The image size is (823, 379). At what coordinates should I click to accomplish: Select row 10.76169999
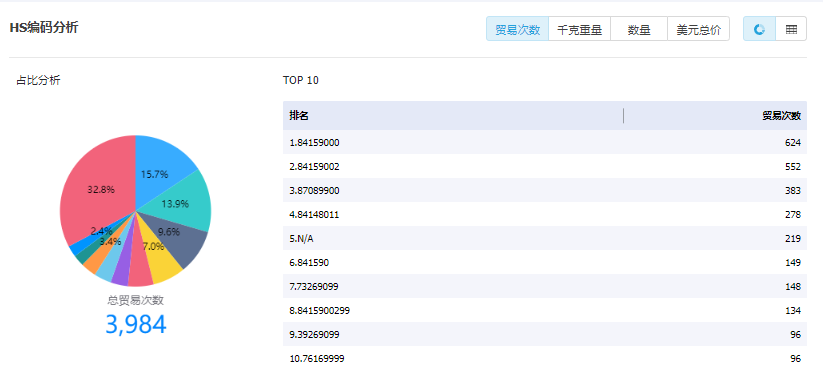coord(545,359)
